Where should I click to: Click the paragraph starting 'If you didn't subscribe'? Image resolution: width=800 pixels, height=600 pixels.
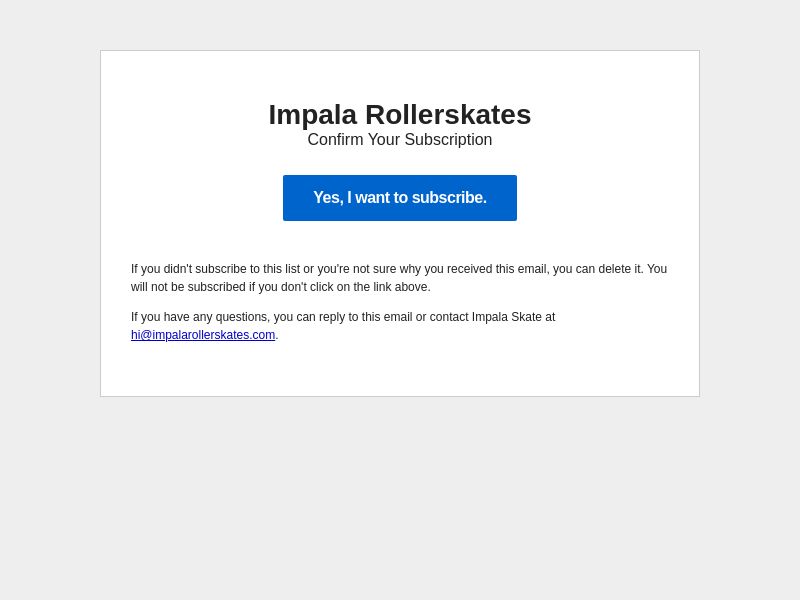point(399,278)
